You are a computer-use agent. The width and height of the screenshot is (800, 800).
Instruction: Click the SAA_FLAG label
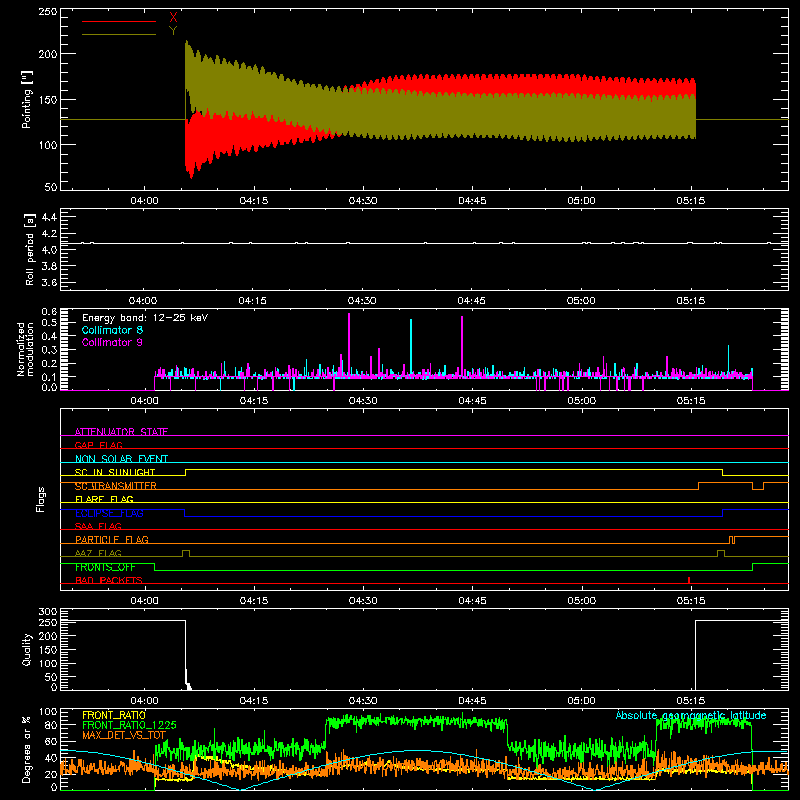[x=98, y=526]
